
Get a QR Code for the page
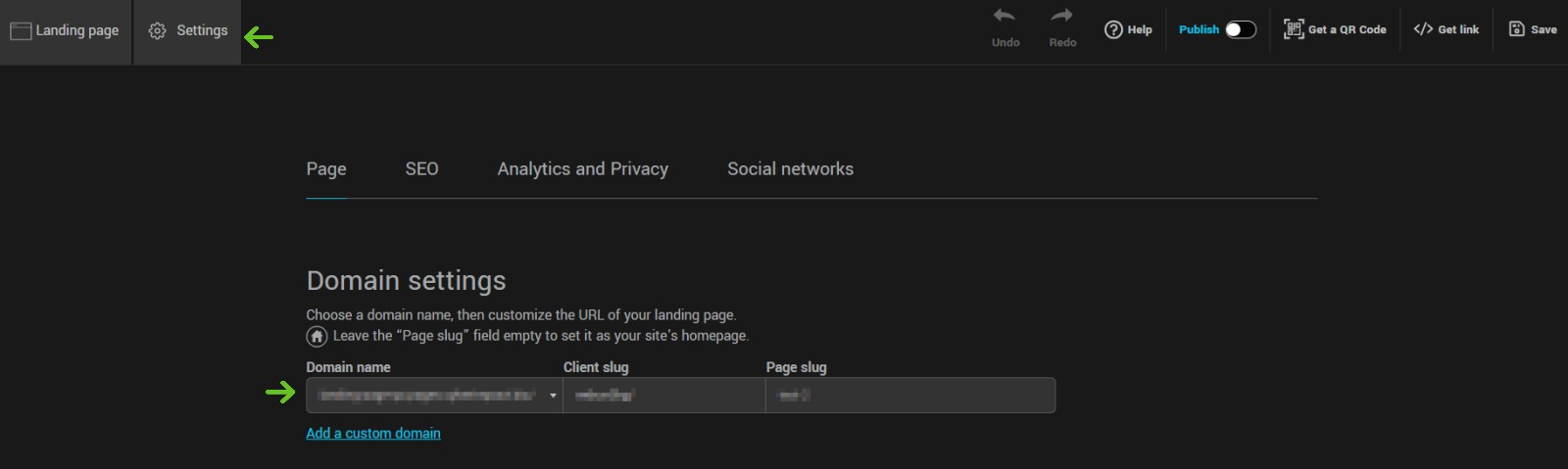coord(1335,29)
